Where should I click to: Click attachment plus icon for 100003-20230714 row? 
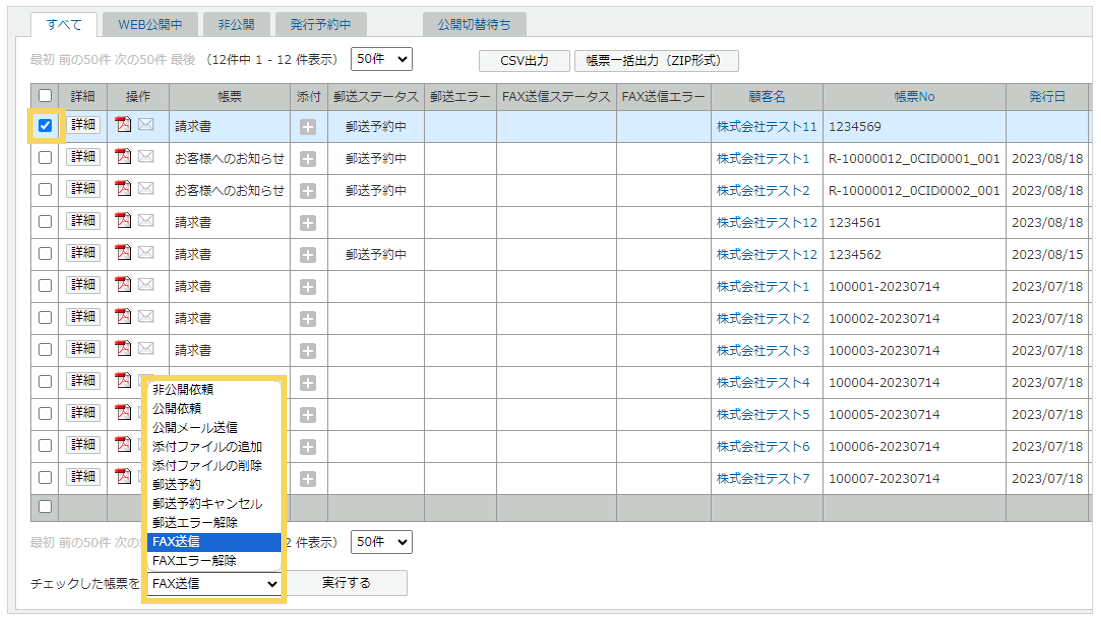[308, 351]
